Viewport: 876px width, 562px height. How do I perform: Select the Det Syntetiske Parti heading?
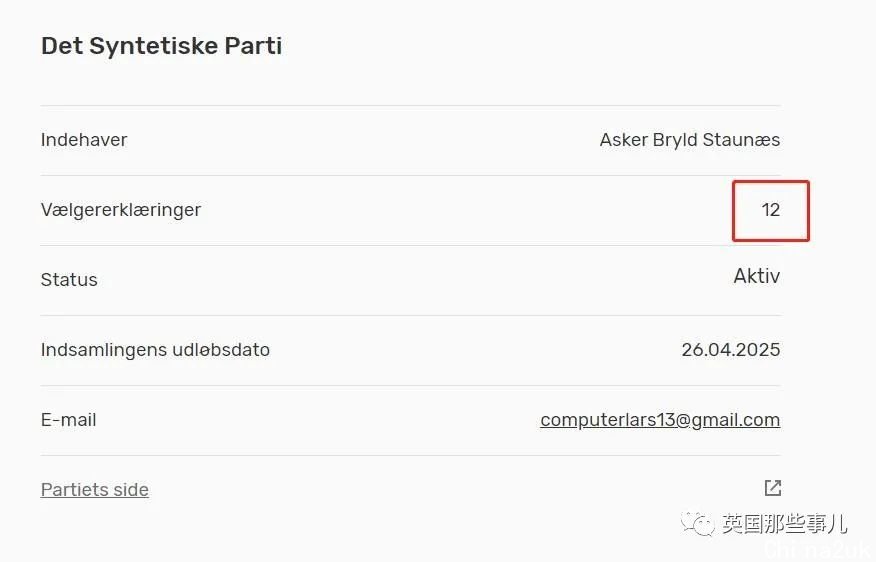pyautogui.click(x=161, y=46)
